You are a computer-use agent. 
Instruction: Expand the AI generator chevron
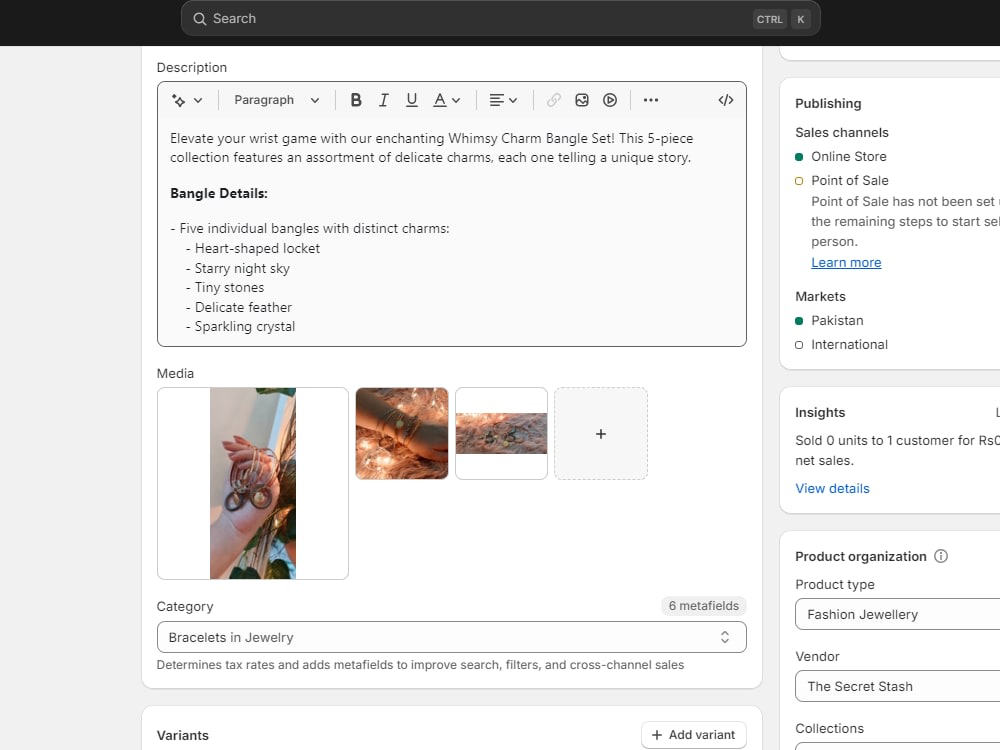click(198, 100)
